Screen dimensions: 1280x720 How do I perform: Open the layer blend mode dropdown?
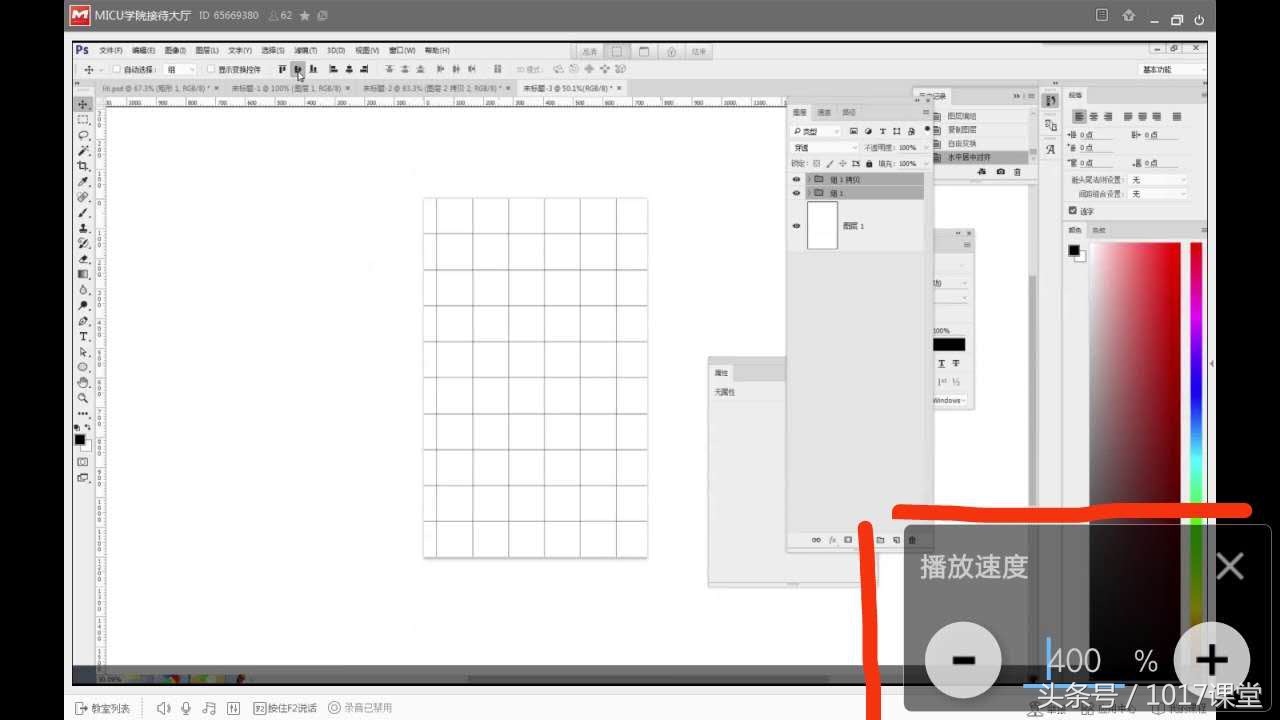pos(825,147)
